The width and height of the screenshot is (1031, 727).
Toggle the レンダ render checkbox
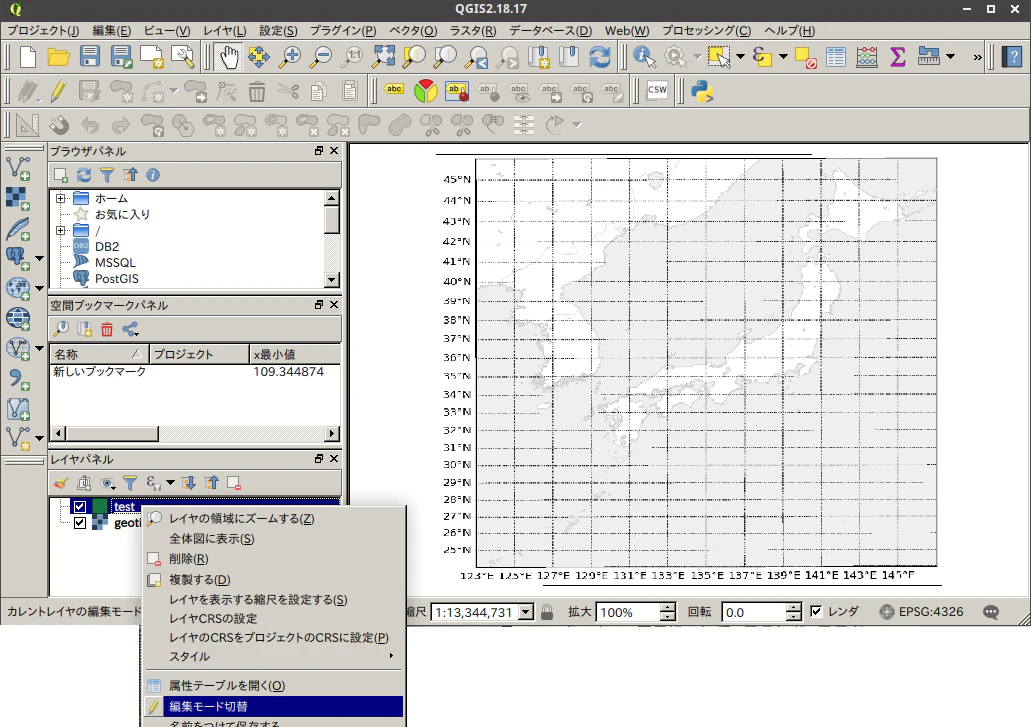(816, 611)
